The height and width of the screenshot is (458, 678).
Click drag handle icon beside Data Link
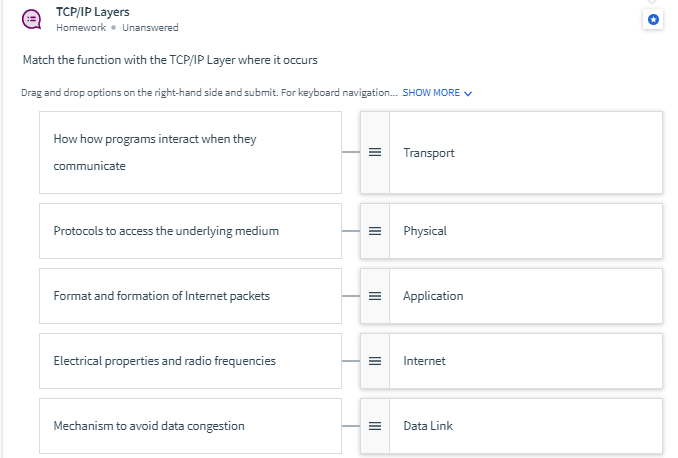click(x=375, y=426)
